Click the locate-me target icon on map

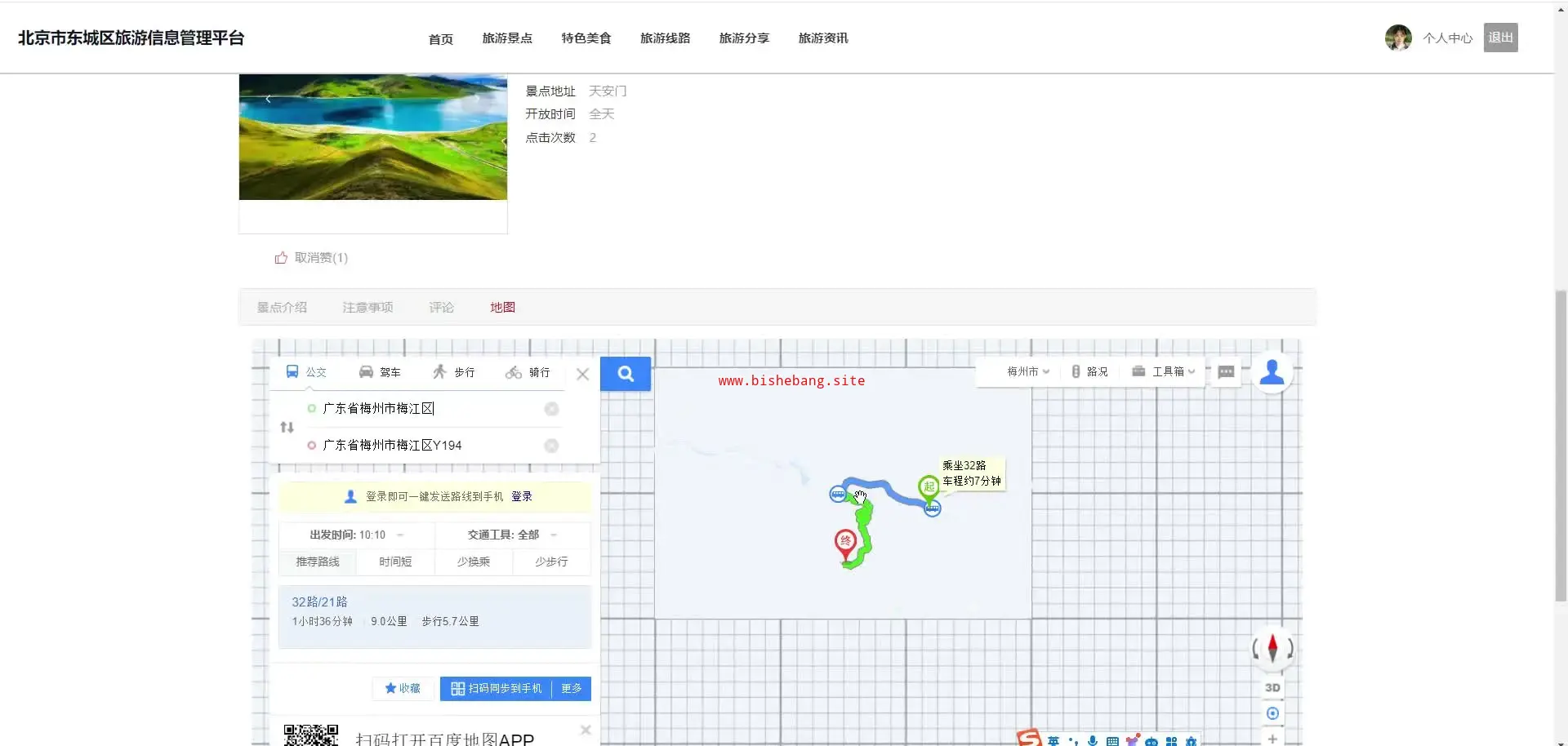click(1272, 713)
